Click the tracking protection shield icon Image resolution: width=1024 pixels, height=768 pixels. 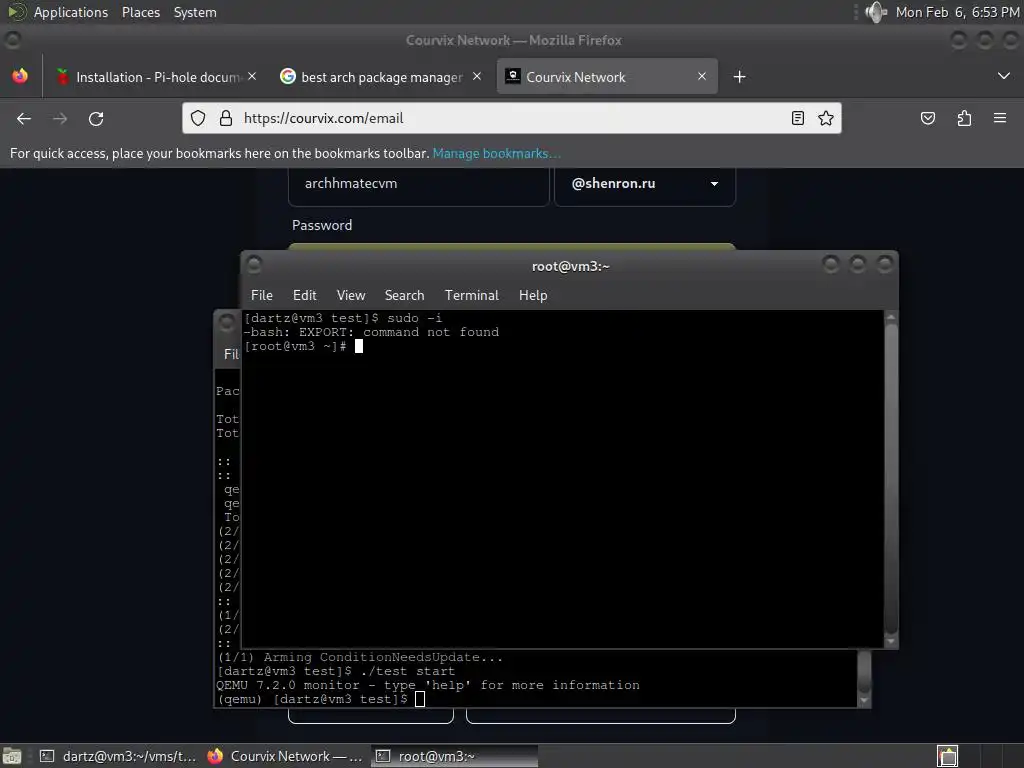point(198,118)
